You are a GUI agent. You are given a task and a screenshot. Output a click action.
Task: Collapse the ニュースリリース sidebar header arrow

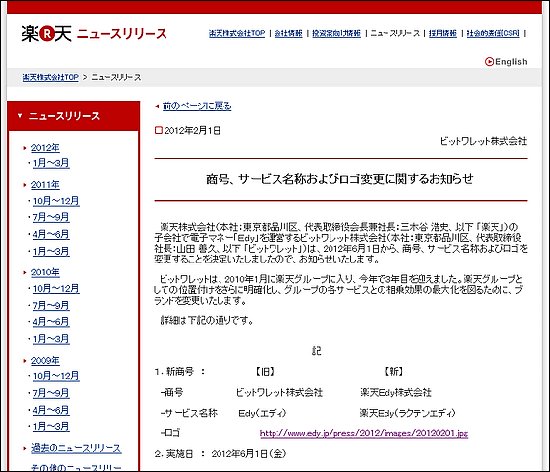point(20,115)
